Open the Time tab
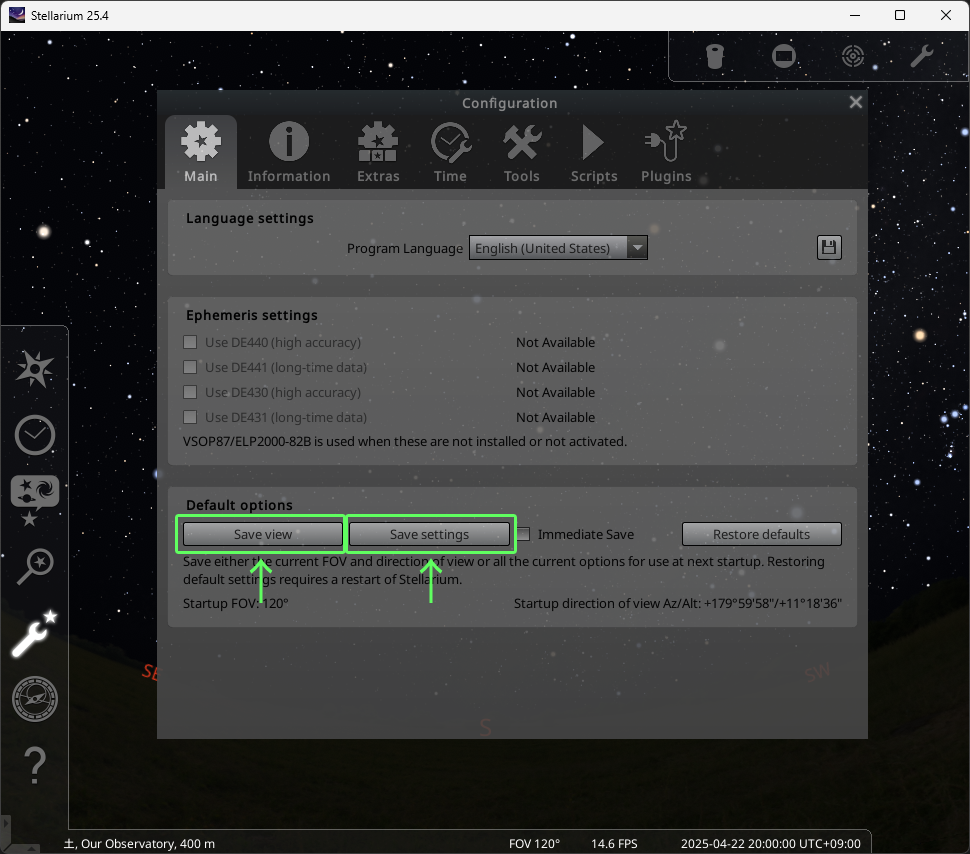 (450, 152)
